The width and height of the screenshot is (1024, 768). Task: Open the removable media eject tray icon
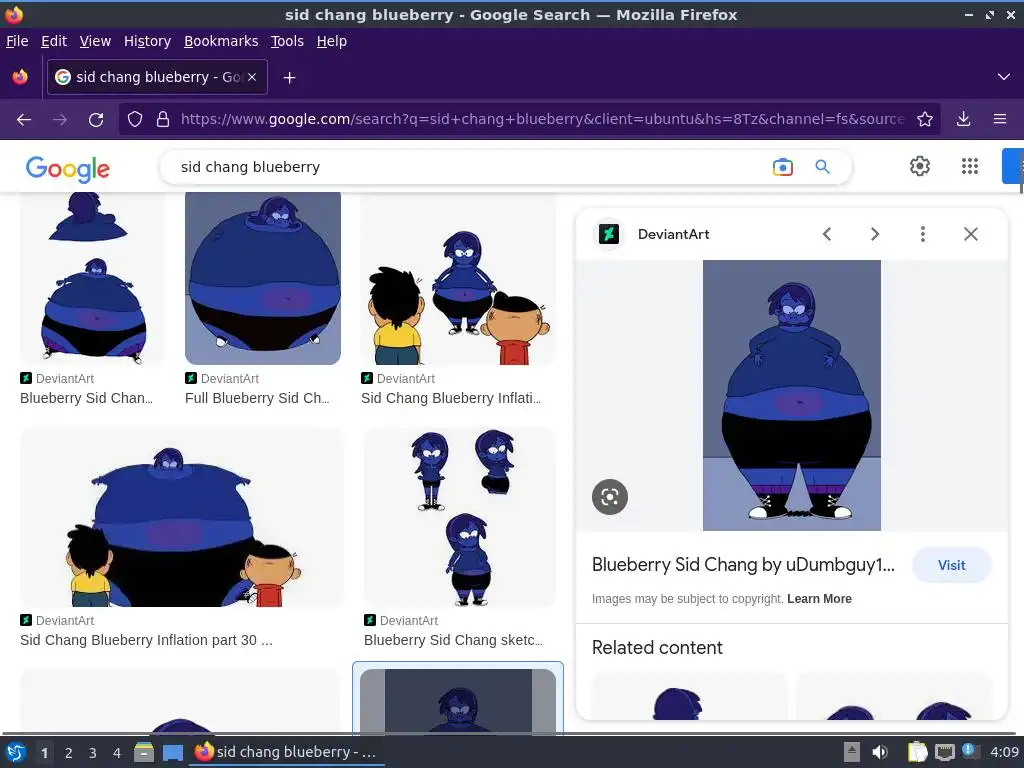(852, 752)
